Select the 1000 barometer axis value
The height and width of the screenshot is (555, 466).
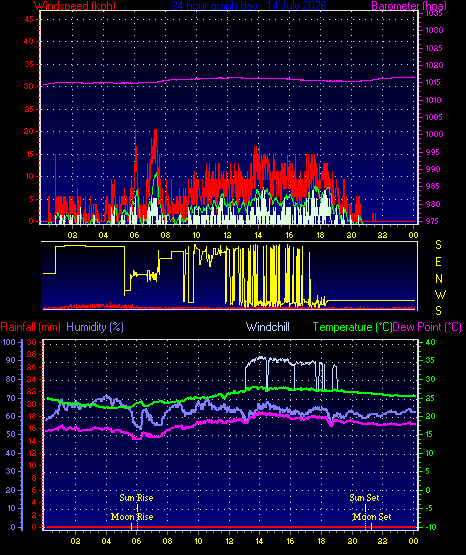click(434, 134)
